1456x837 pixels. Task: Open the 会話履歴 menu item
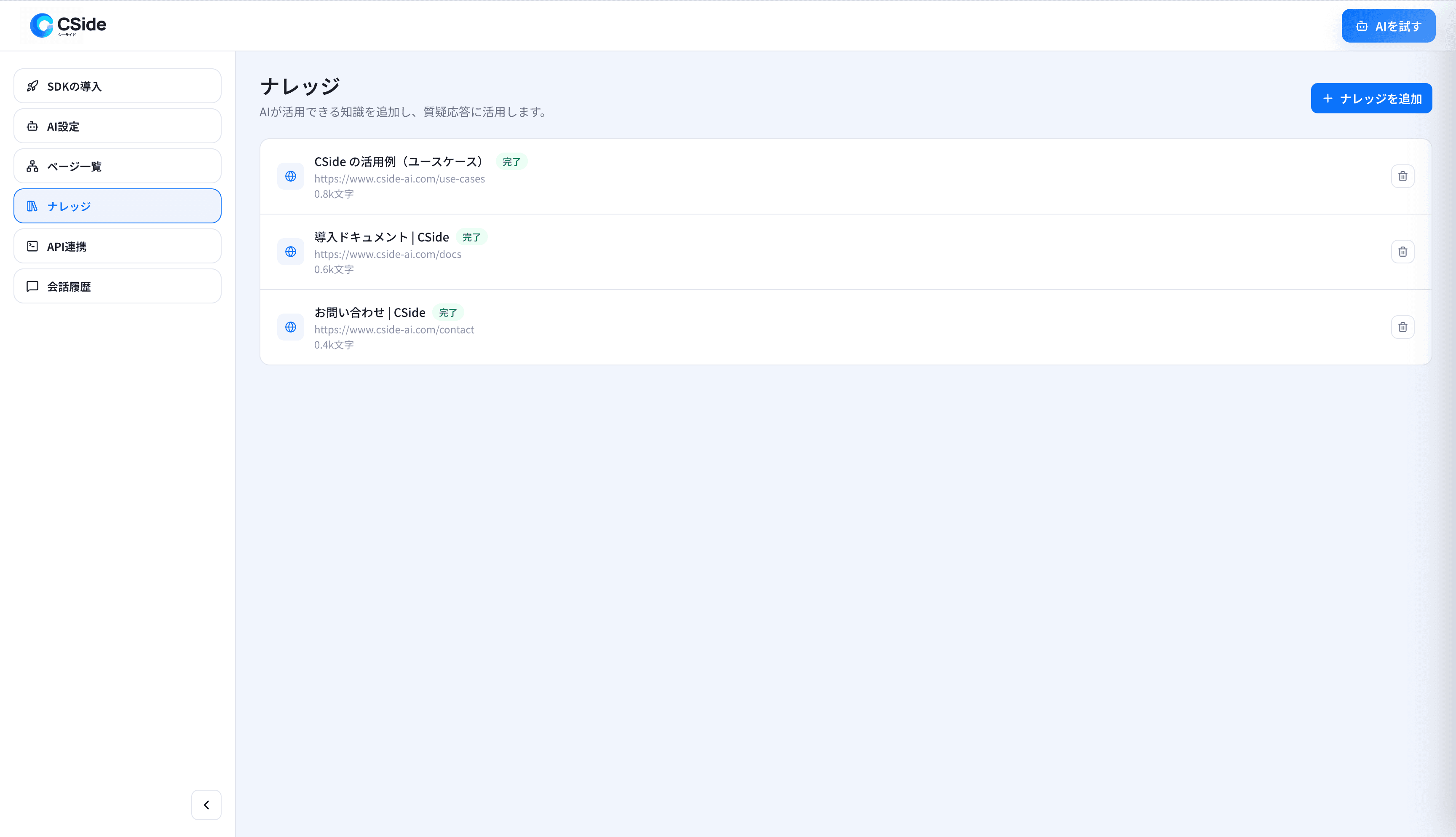click(118, 286)
